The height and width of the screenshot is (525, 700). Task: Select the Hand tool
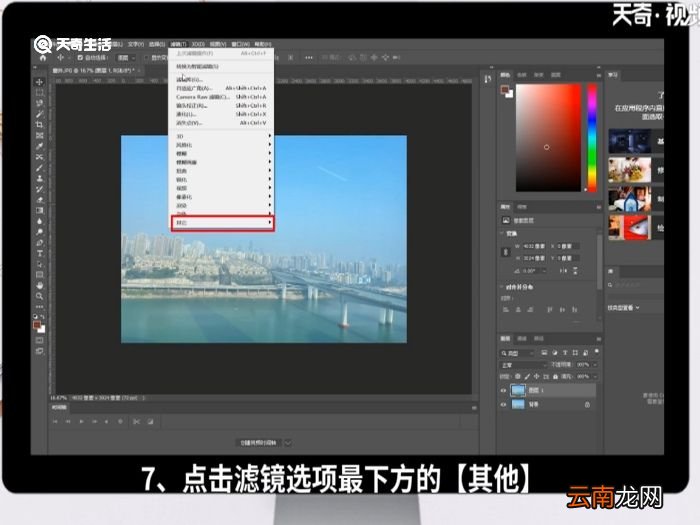pos(39,286)
